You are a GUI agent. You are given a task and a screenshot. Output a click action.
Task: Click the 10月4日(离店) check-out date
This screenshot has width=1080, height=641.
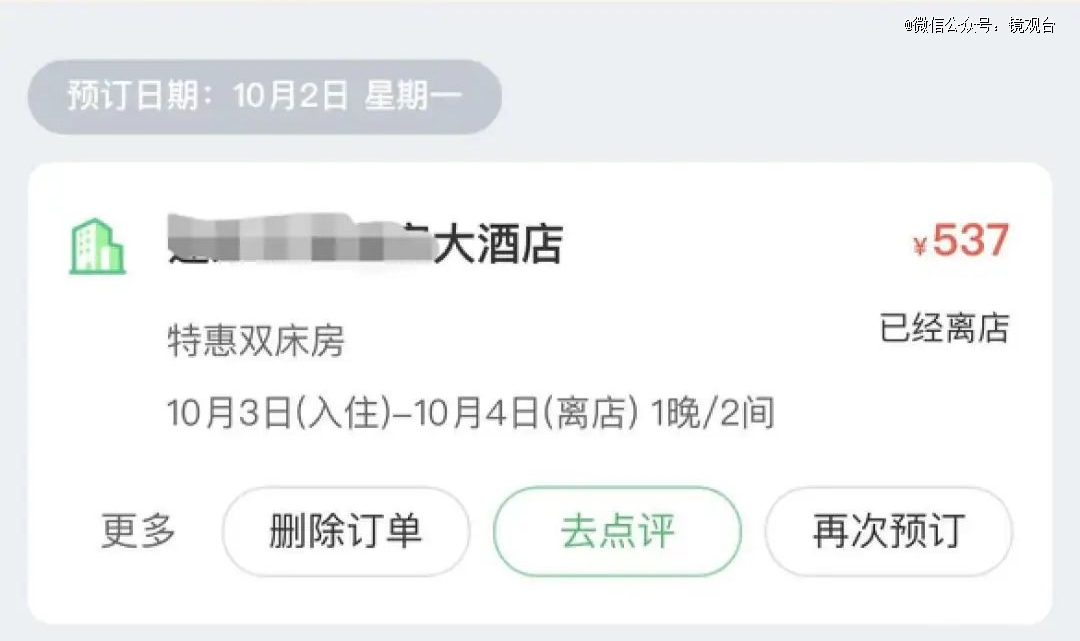pos(525,413)
